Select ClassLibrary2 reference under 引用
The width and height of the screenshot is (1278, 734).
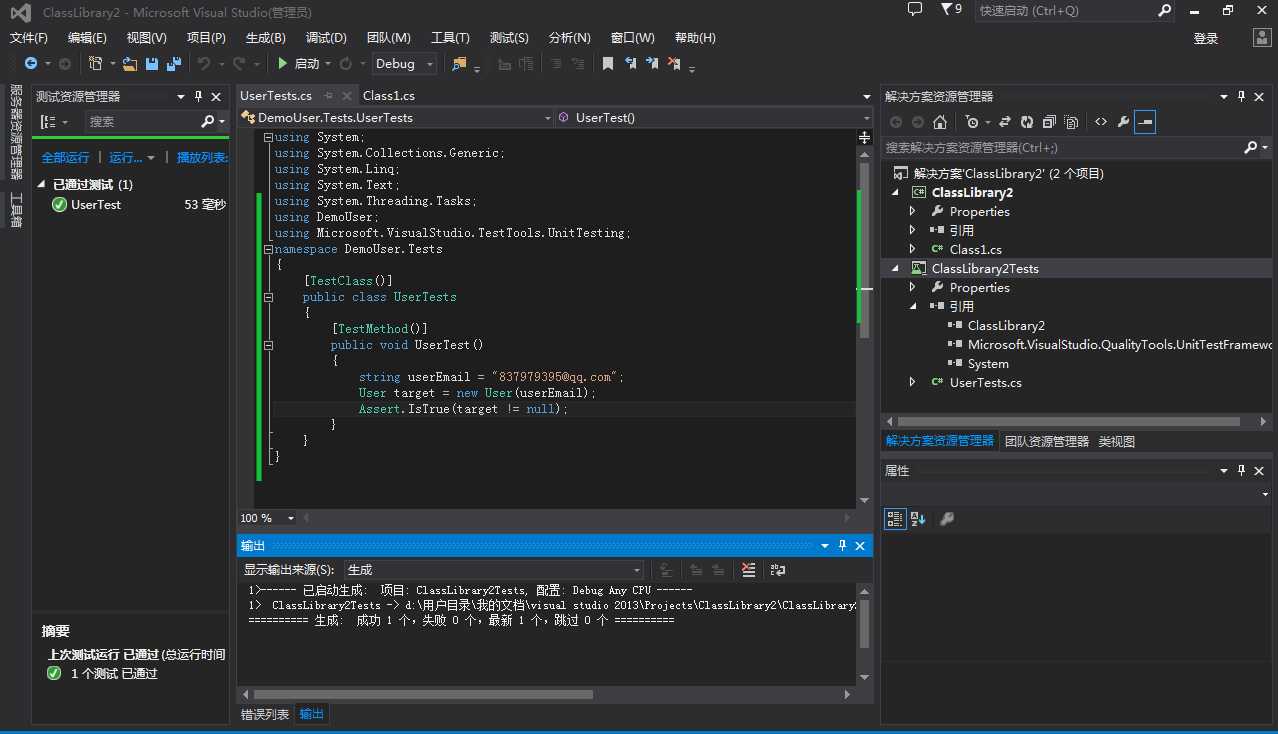point(1006,326)
